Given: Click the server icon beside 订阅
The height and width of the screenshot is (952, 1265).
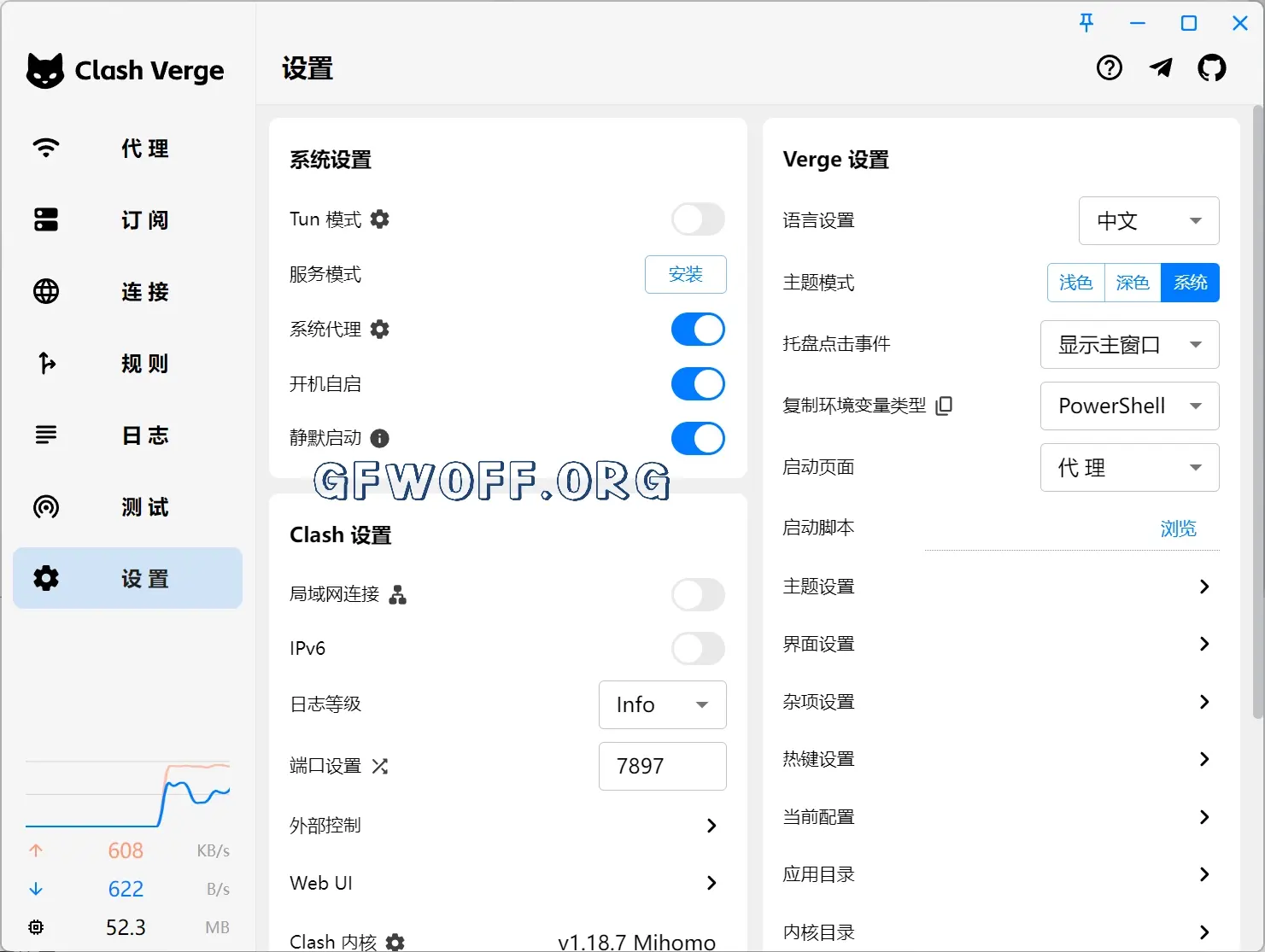Looking at the screenshot, I should (x=46, y=219).
